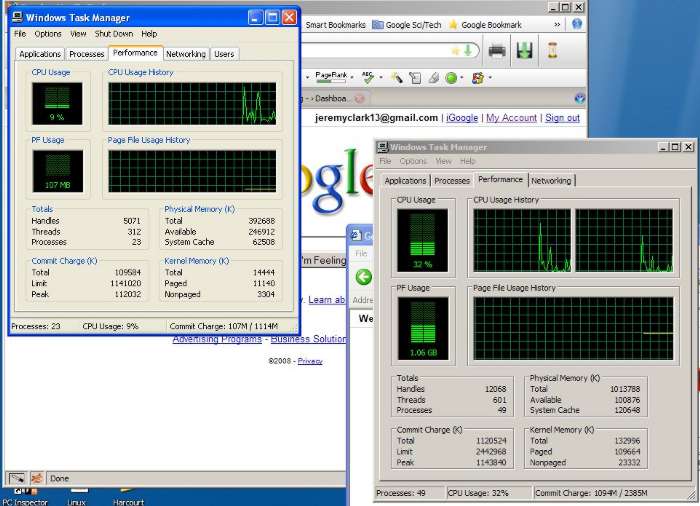
Task: Click the green download arrow toolbar icon
Action: 523,51
